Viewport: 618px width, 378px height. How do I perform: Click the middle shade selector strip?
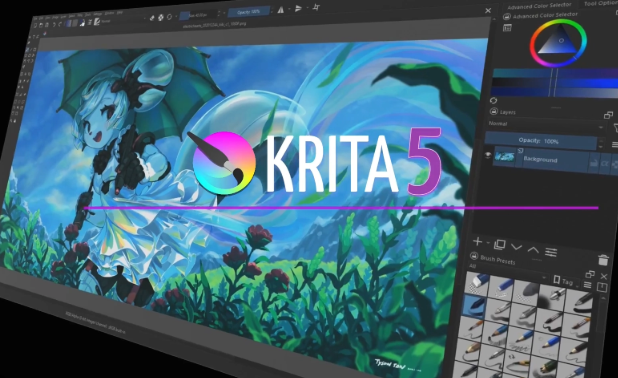click(555, 82)
